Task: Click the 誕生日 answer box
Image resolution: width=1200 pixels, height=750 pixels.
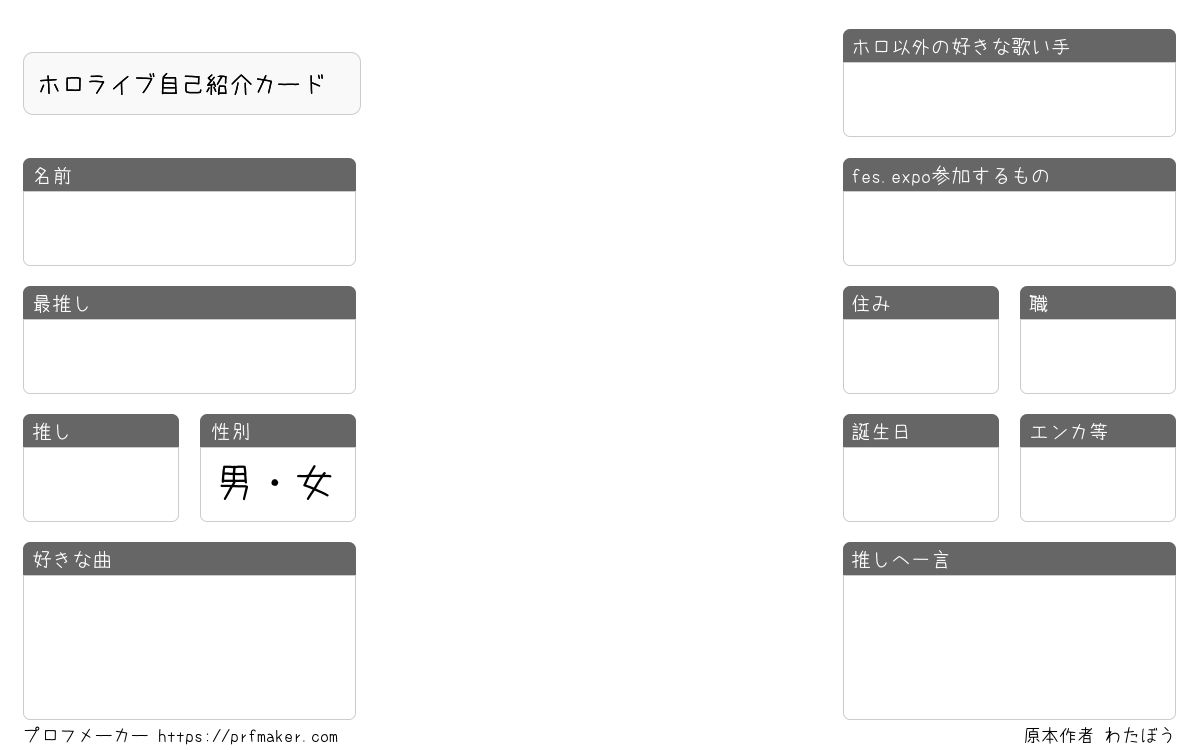Action: [x=921, y=484]
